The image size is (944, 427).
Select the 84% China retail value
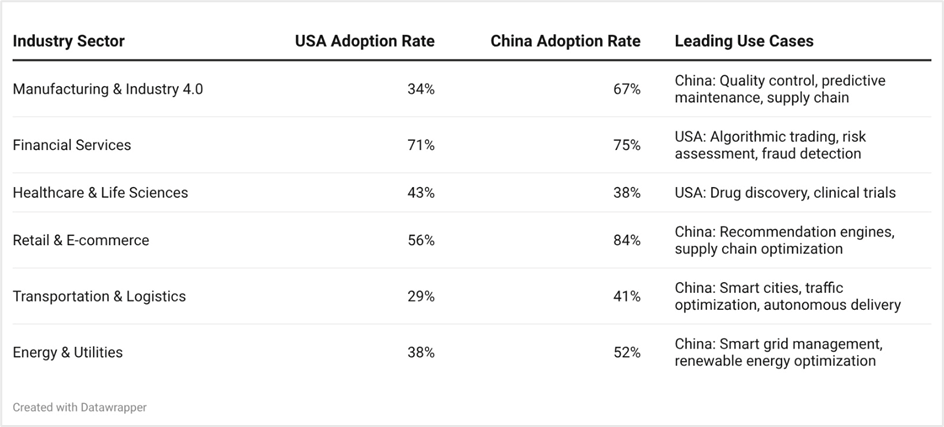627,240
